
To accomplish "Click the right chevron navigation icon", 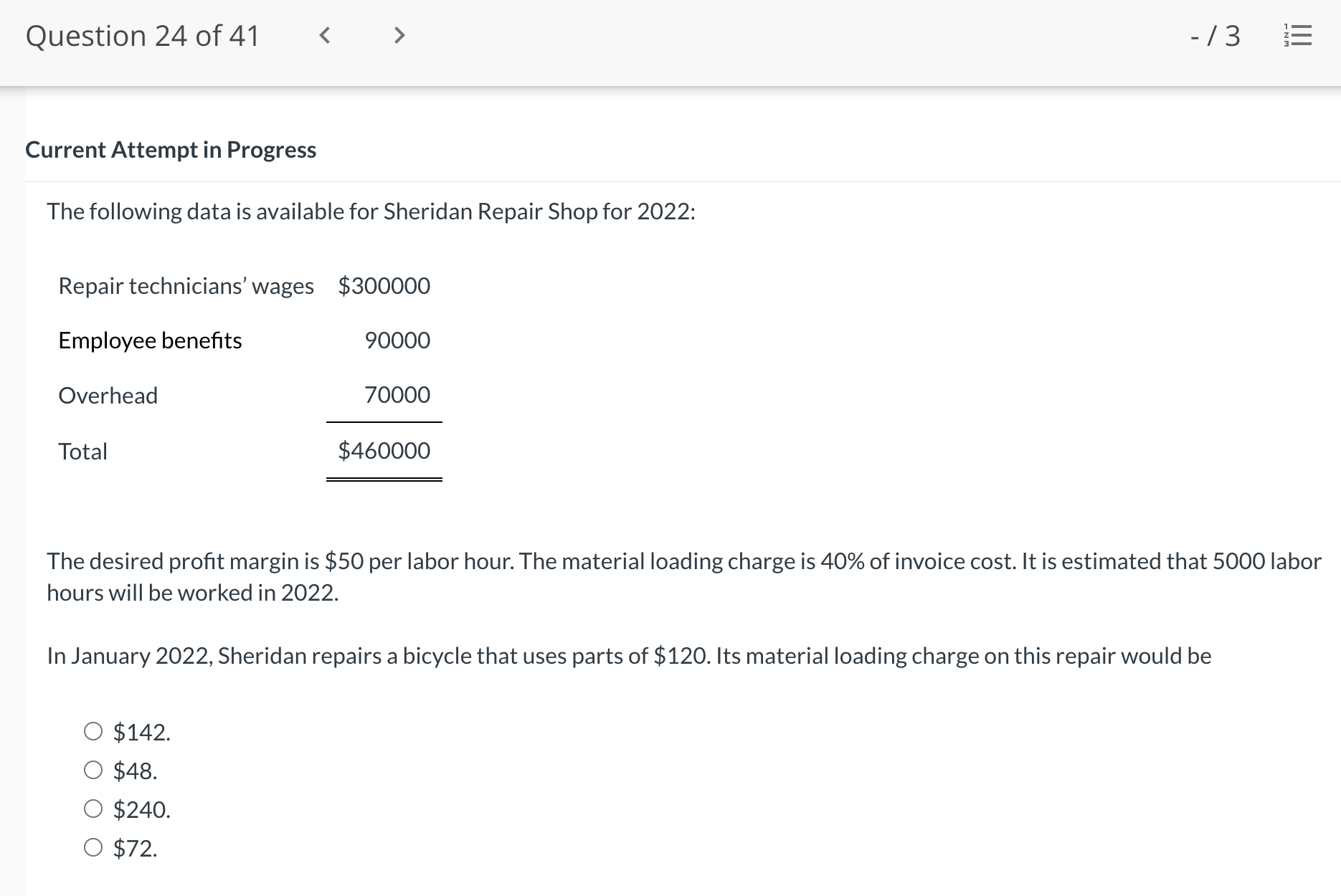I will click(399, 36).
